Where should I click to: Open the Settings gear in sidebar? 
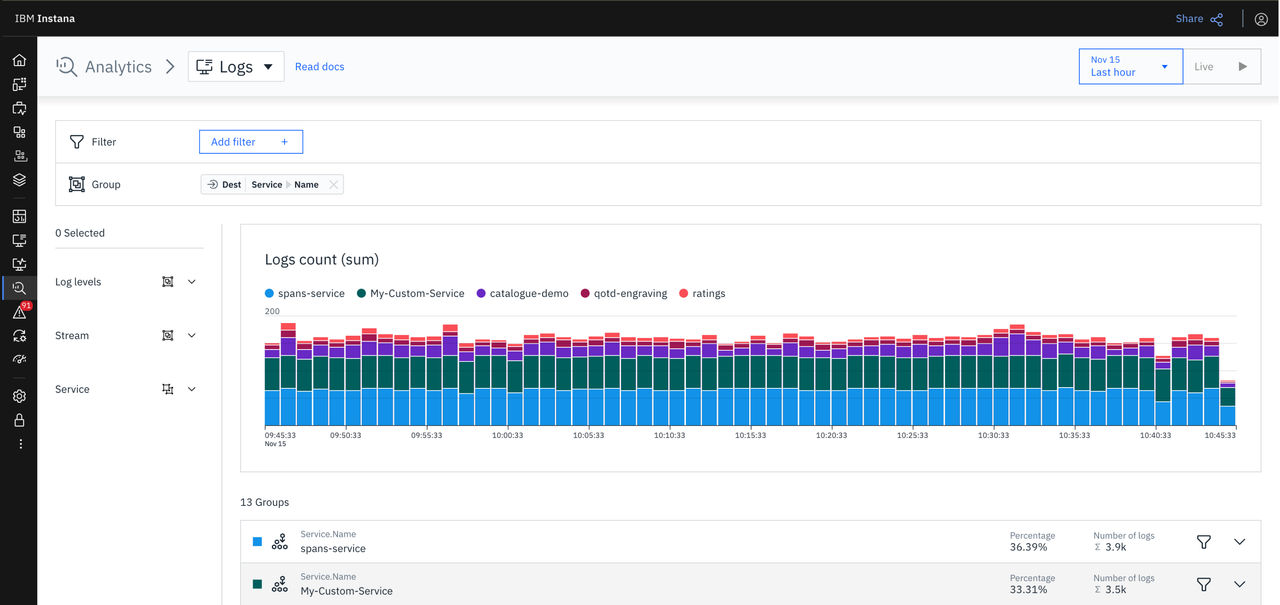(x=19, y=396)
